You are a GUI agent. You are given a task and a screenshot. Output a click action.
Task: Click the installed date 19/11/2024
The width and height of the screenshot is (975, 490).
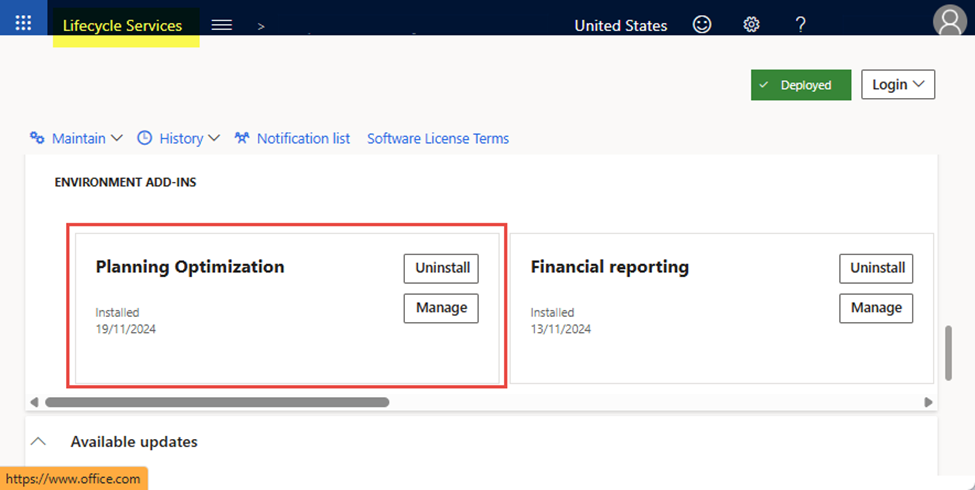126,330
